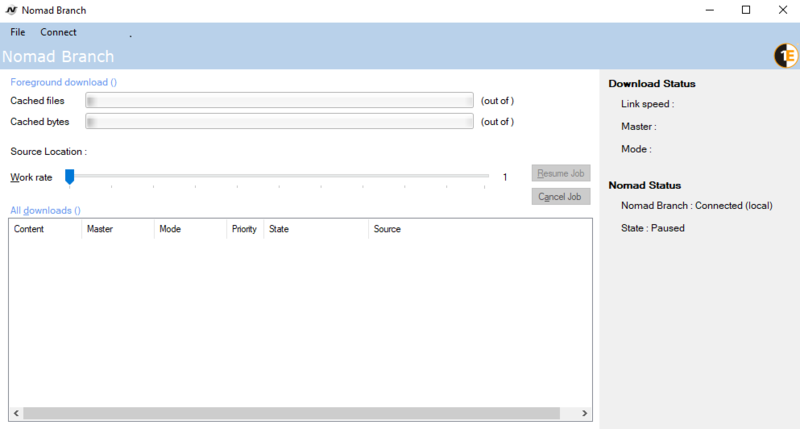Click the horizontal scrollbar left arrow

click(16, 413)
